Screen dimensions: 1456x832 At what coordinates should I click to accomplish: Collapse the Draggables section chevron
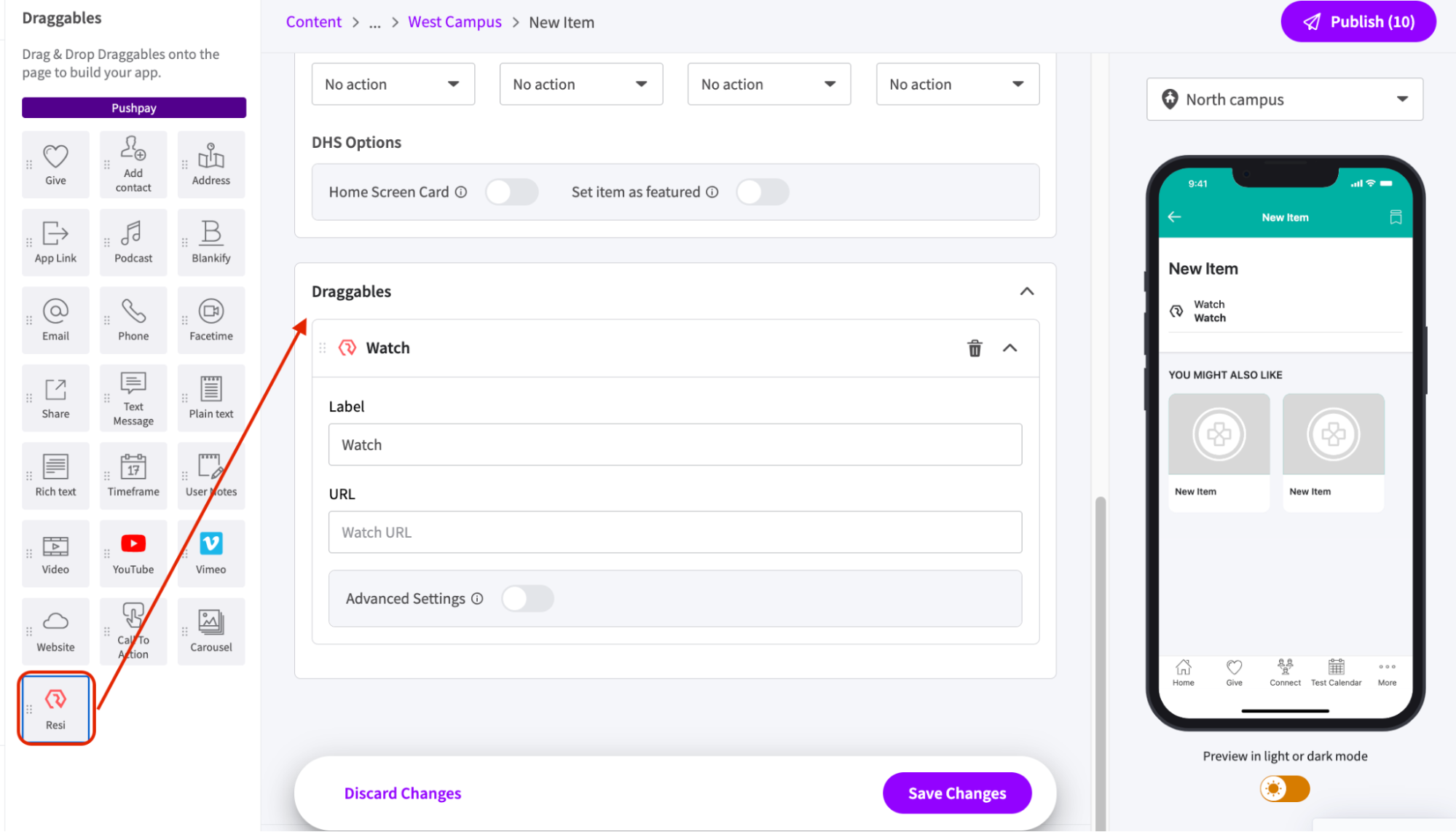[1026, 291]
